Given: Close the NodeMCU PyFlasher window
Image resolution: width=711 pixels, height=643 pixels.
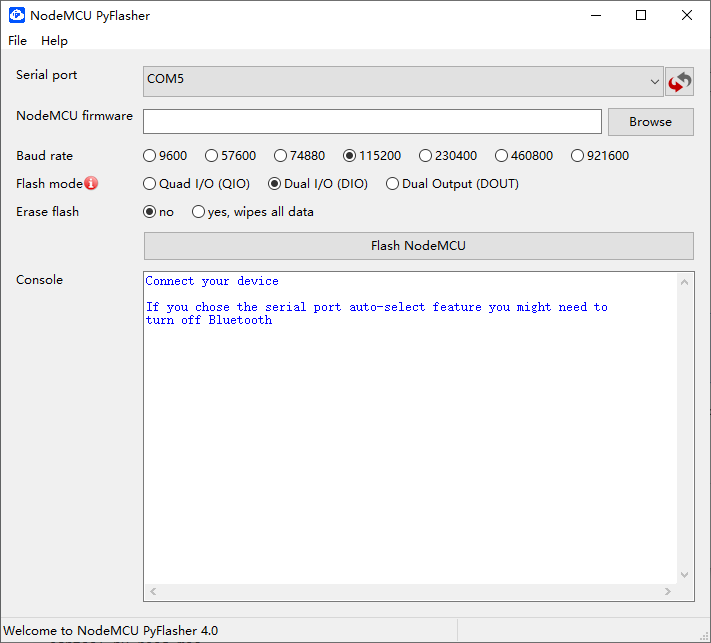Looking at the screenshot, I should (687, 15).
